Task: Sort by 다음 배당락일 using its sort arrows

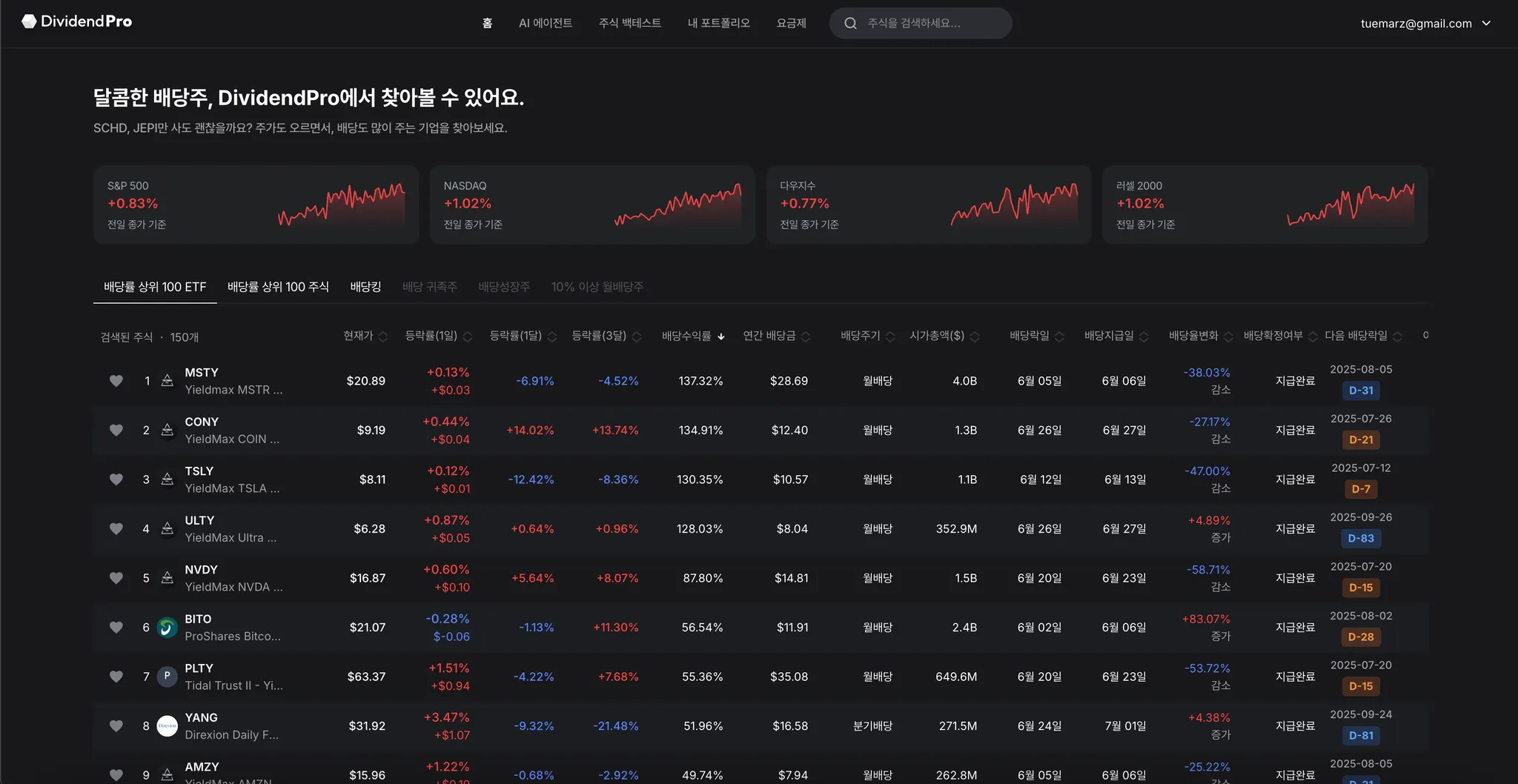Action: 1397,336
